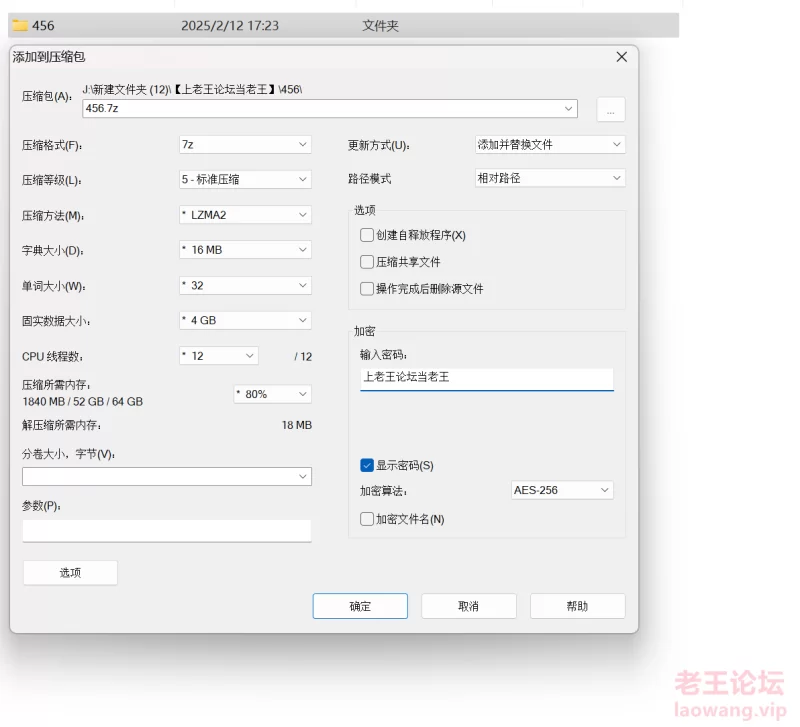Open the 单词大小 dropdown showing 32
800x727 pixels.
tap(245, 285)
